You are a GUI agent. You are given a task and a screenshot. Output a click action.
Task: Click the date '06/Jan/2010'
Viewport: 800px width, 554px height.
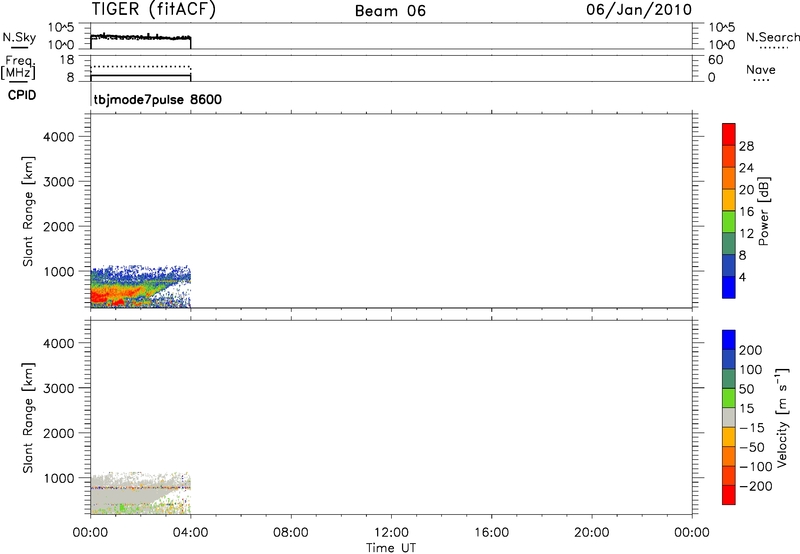click(x=639, y=9)
